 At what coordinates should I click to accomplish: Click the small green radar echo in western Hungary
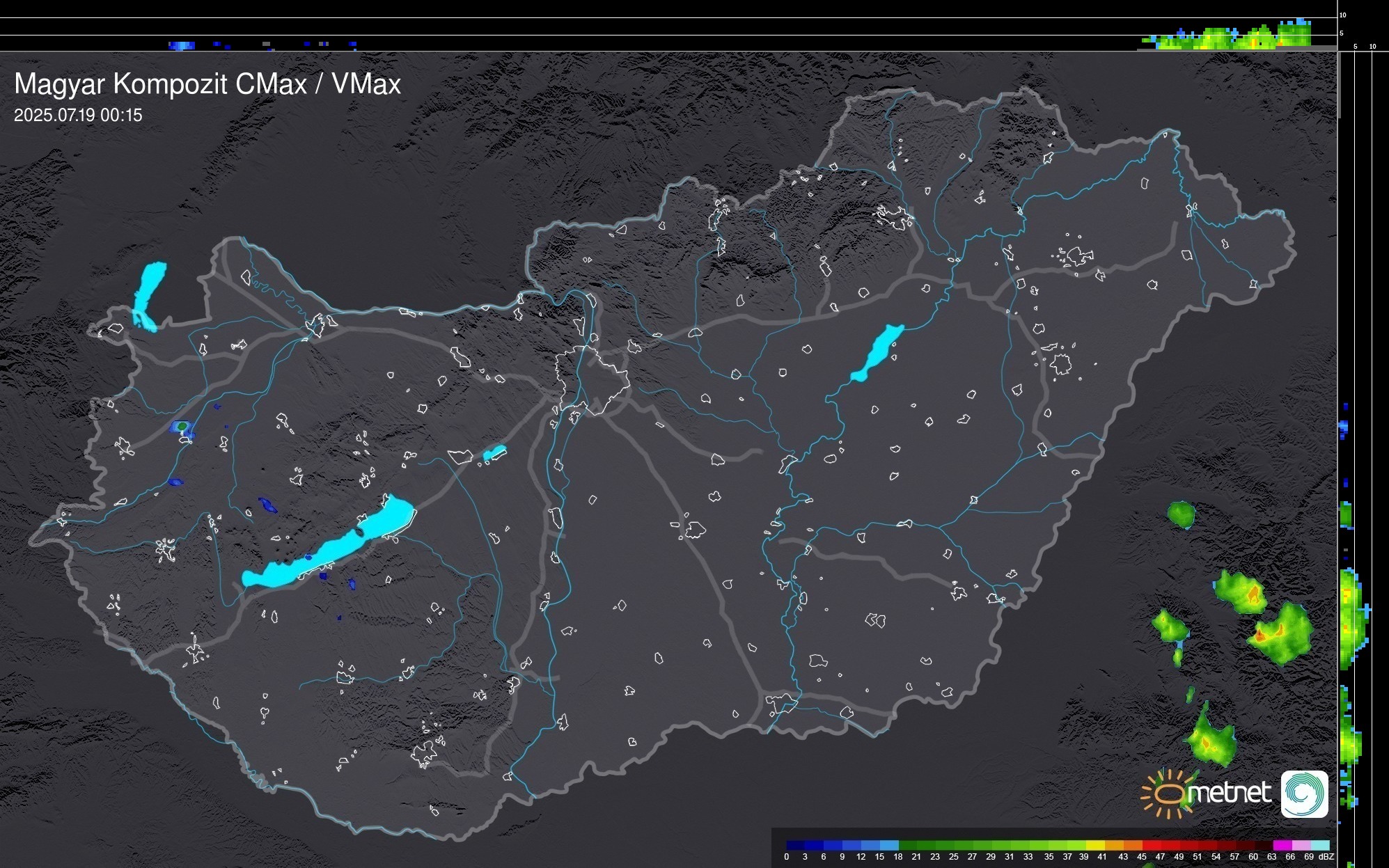coord(182,425)
